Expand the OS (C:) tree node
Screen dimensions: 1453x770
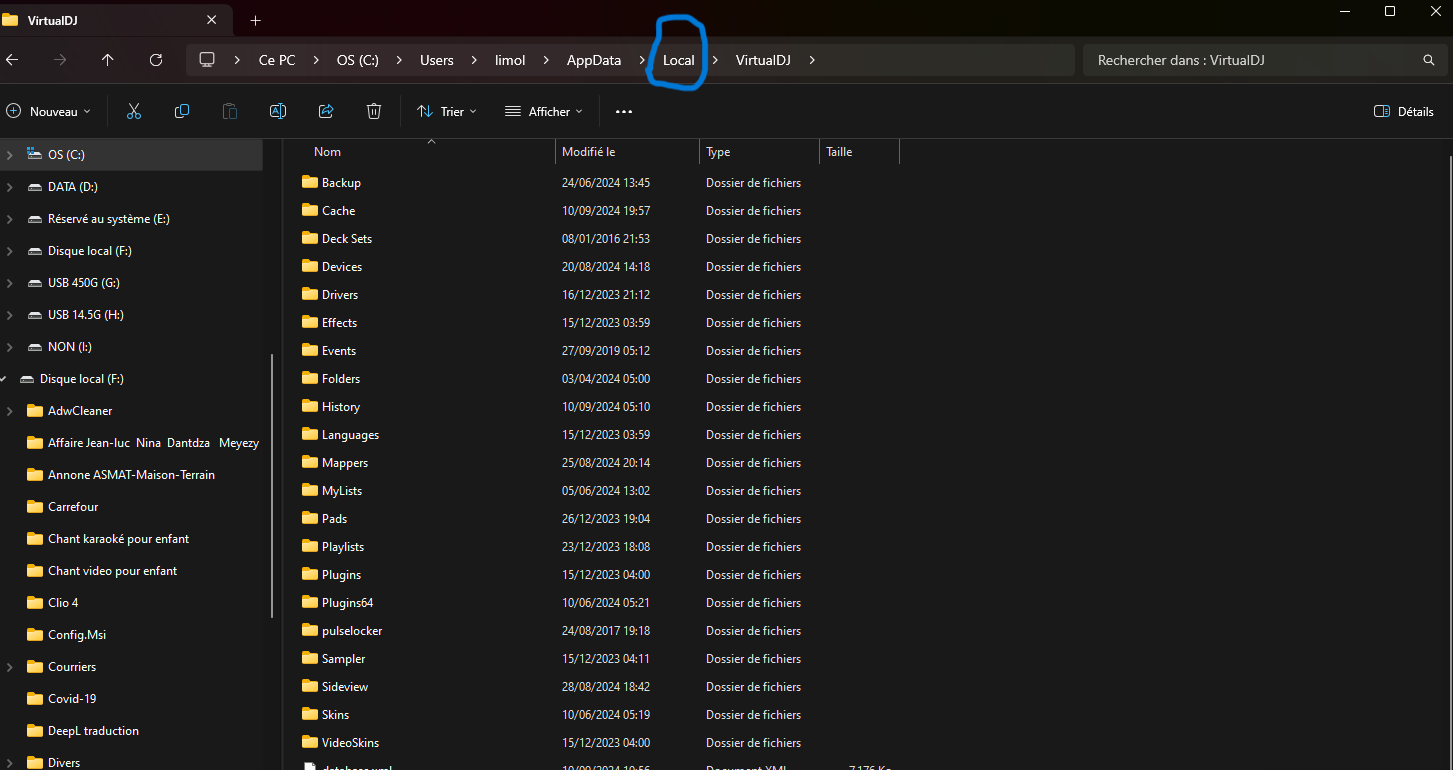(10, 155)
